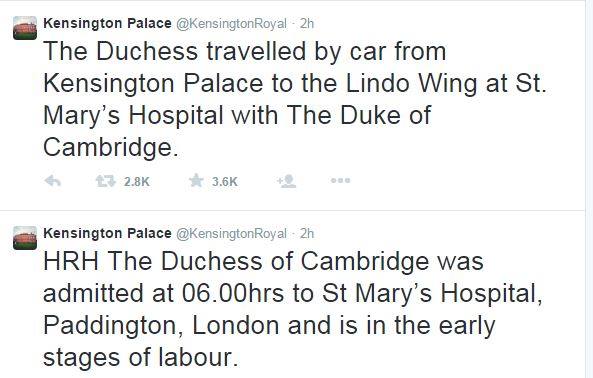Open the more options ellipsis on the first tweet
593x378 pixels.
coord(340,181)
